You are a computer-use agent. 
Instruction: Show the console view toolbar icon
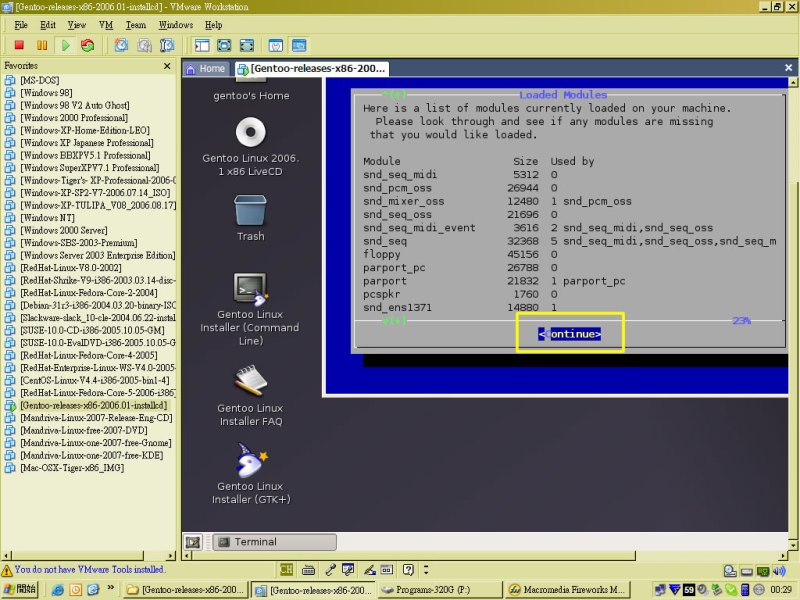point(299,45)
